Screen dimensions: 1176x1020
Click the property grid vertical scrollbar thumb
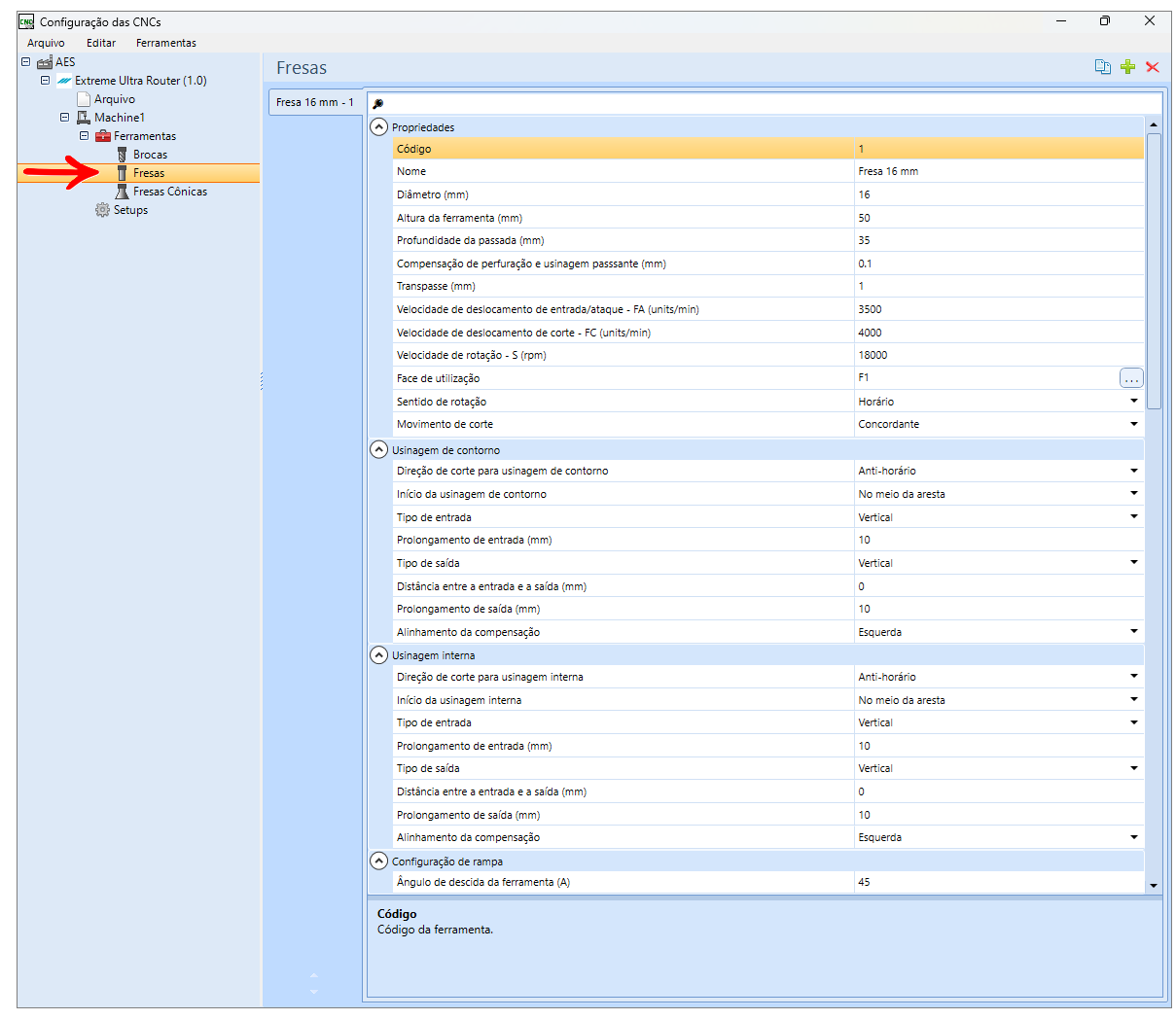(1154, 271)
